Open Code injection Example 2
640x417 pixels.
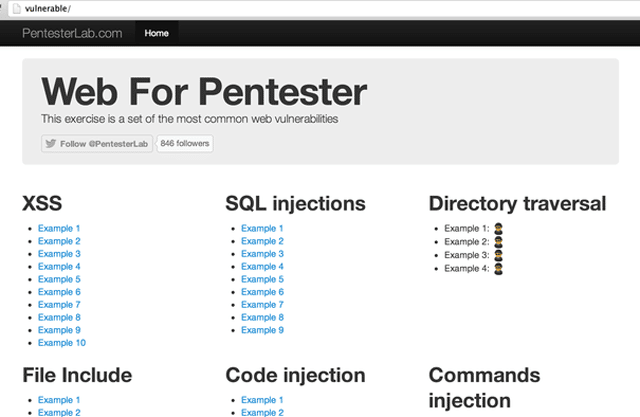point(262,412)
